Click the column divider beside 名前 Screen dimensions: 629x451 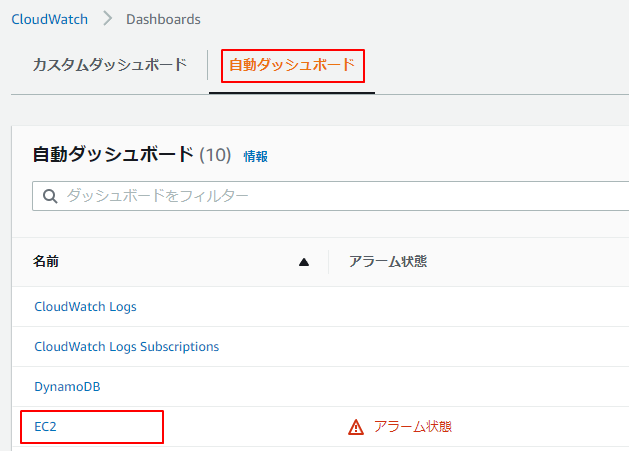tap(328, 262)
